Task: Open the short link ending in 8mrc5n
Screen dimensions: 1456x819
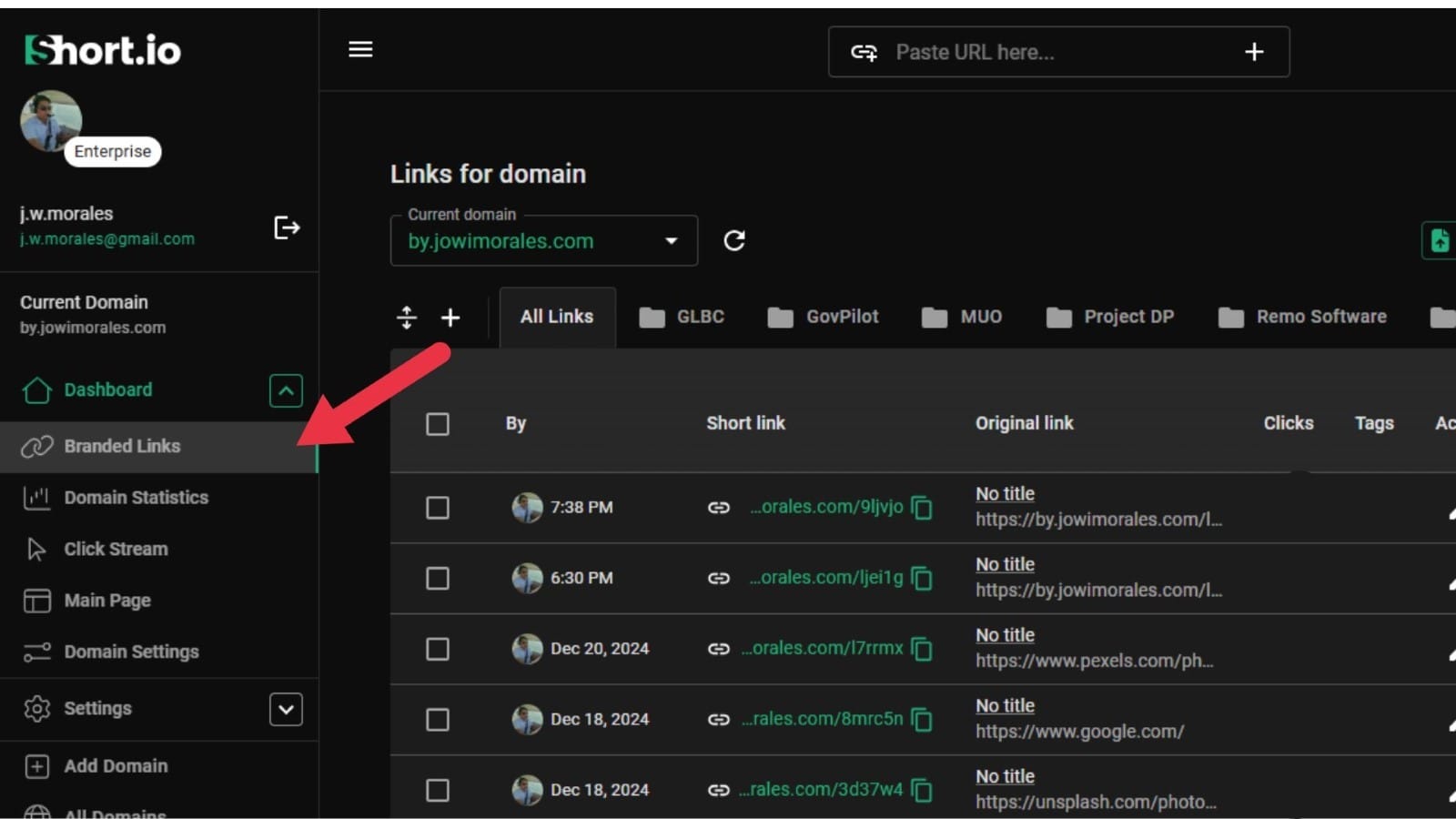Action: click(x=823, y=719)
